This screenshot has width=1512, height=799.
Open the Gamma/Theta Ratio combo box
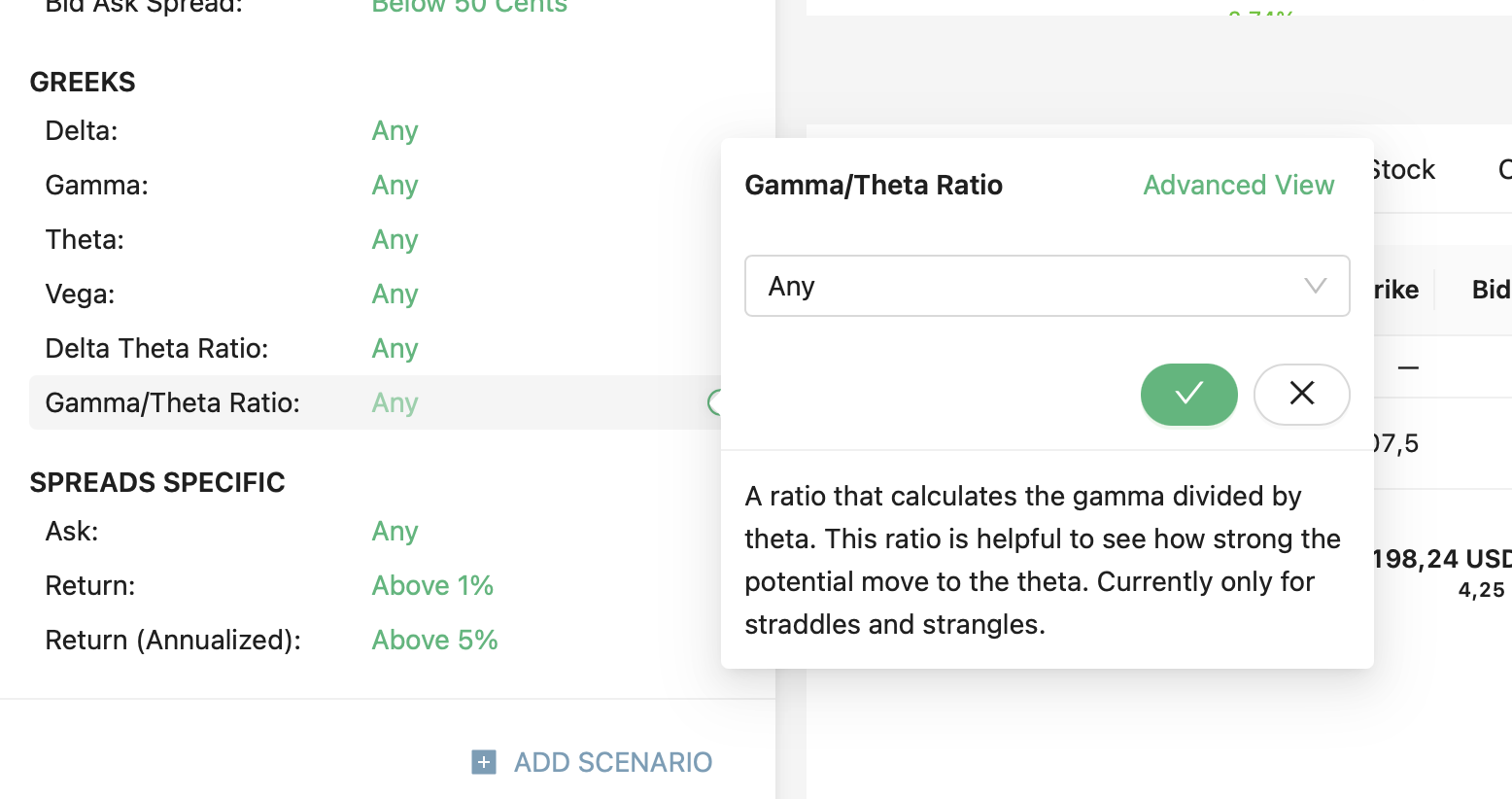1046,286
